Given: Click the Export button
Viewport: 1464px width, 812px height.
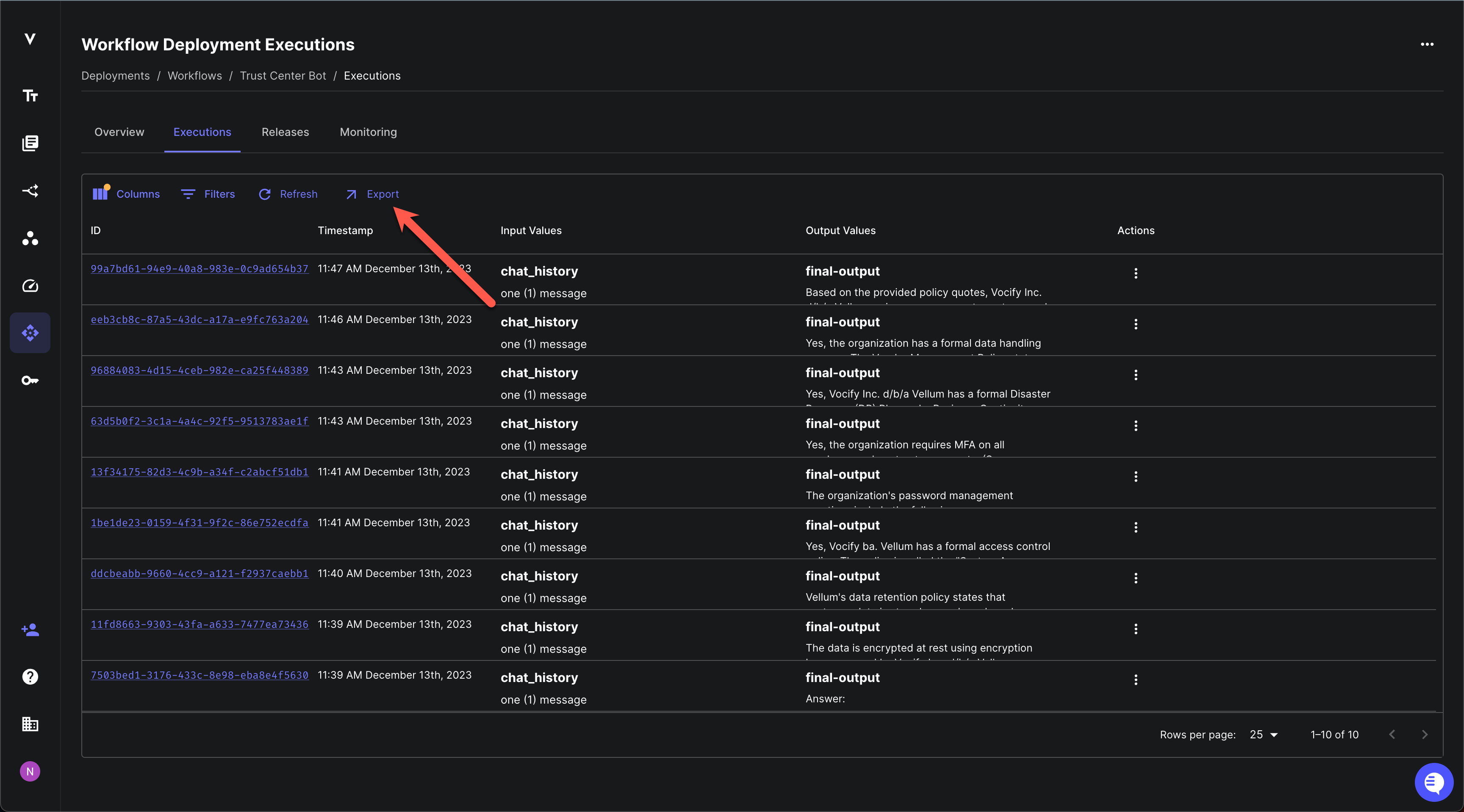Looking at the screenshot, I should pos(372,194).
